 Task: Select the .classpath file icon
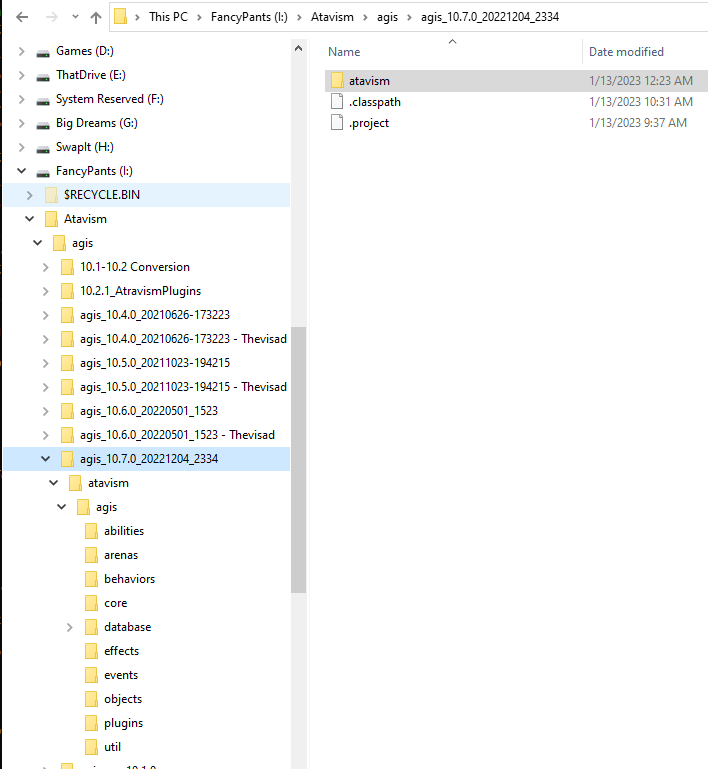pos(337,102)
